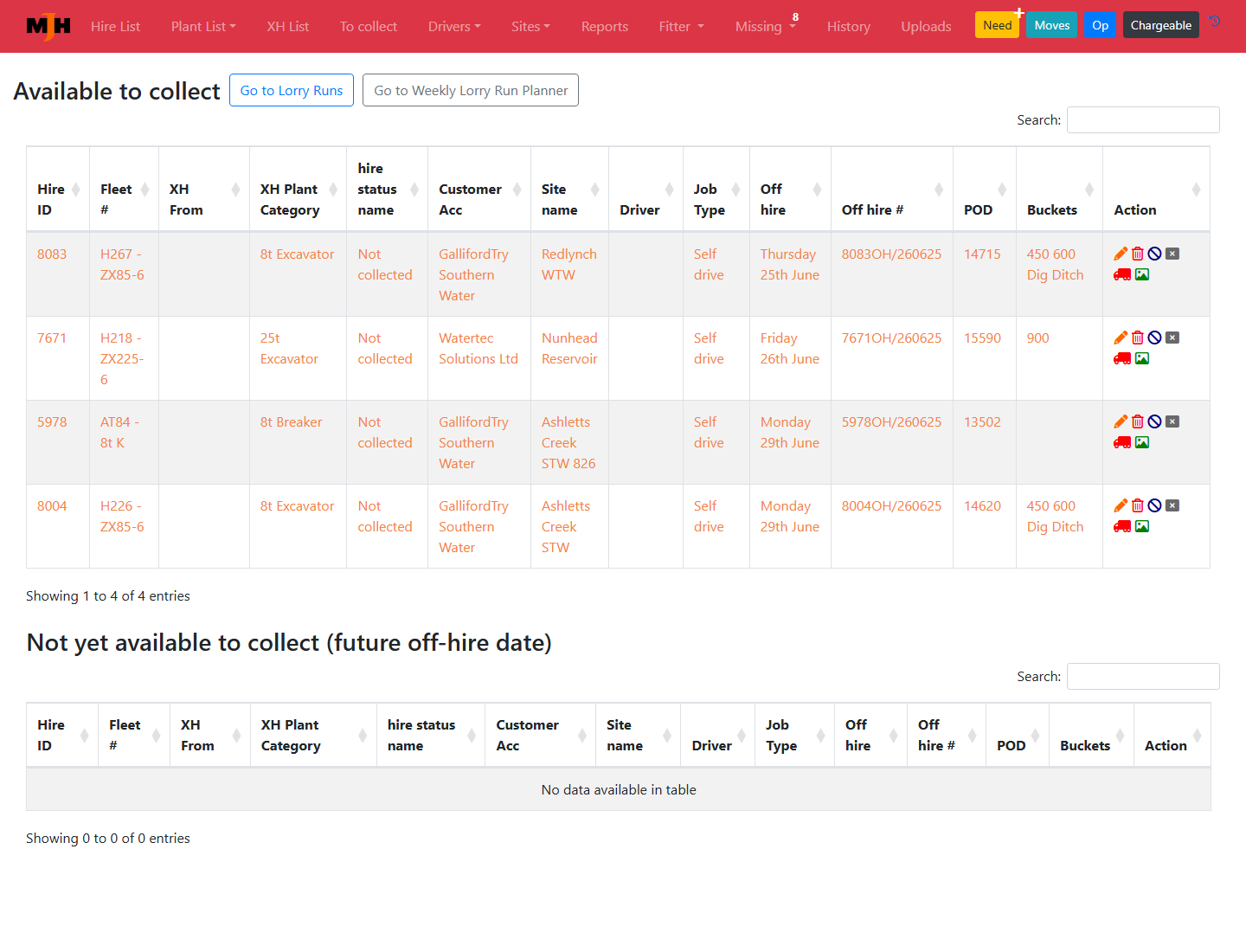The height and width of the screenshot is (952, 1246).
Task: Expand the Missing dropdown with badge 8
Action: [765, 26]
